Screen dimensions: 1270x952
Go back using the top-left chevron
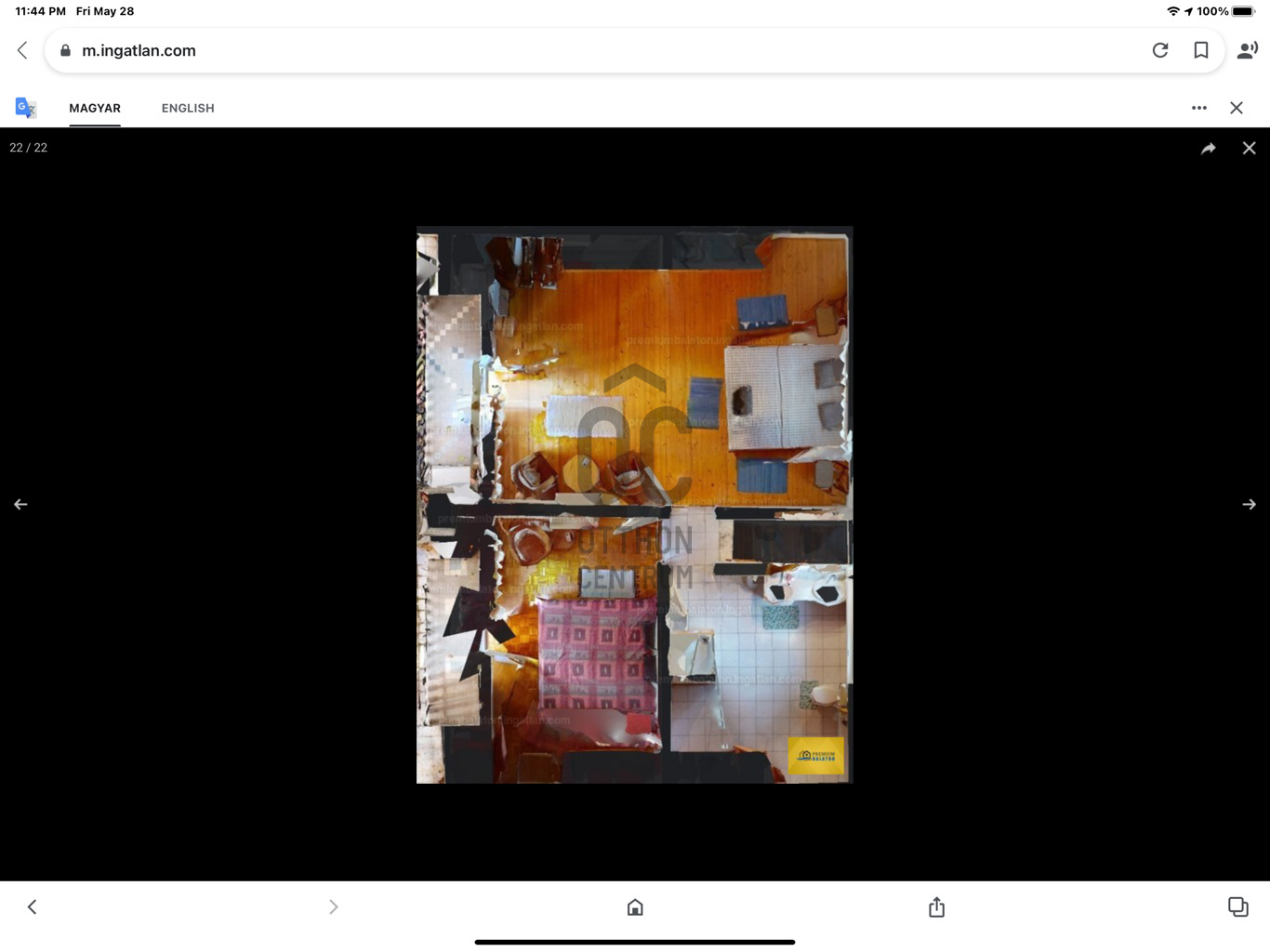pos(21,50)
